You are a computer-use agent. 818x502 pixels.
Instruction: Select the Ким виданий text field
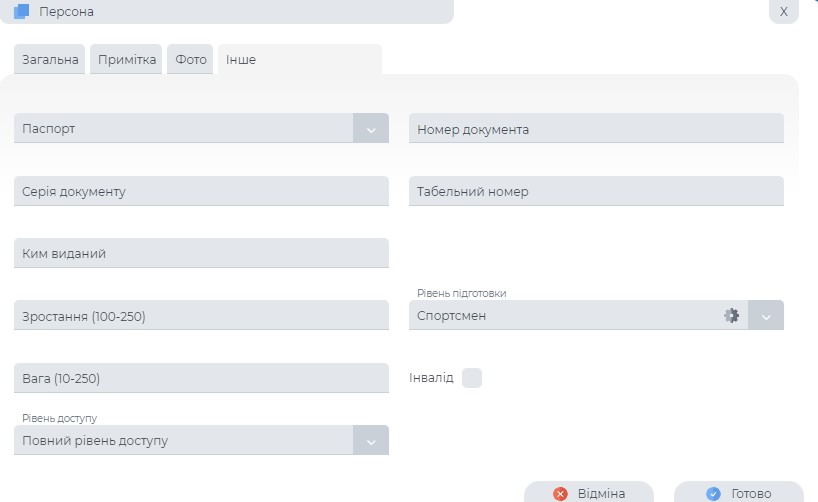click(x=201, y=253)
